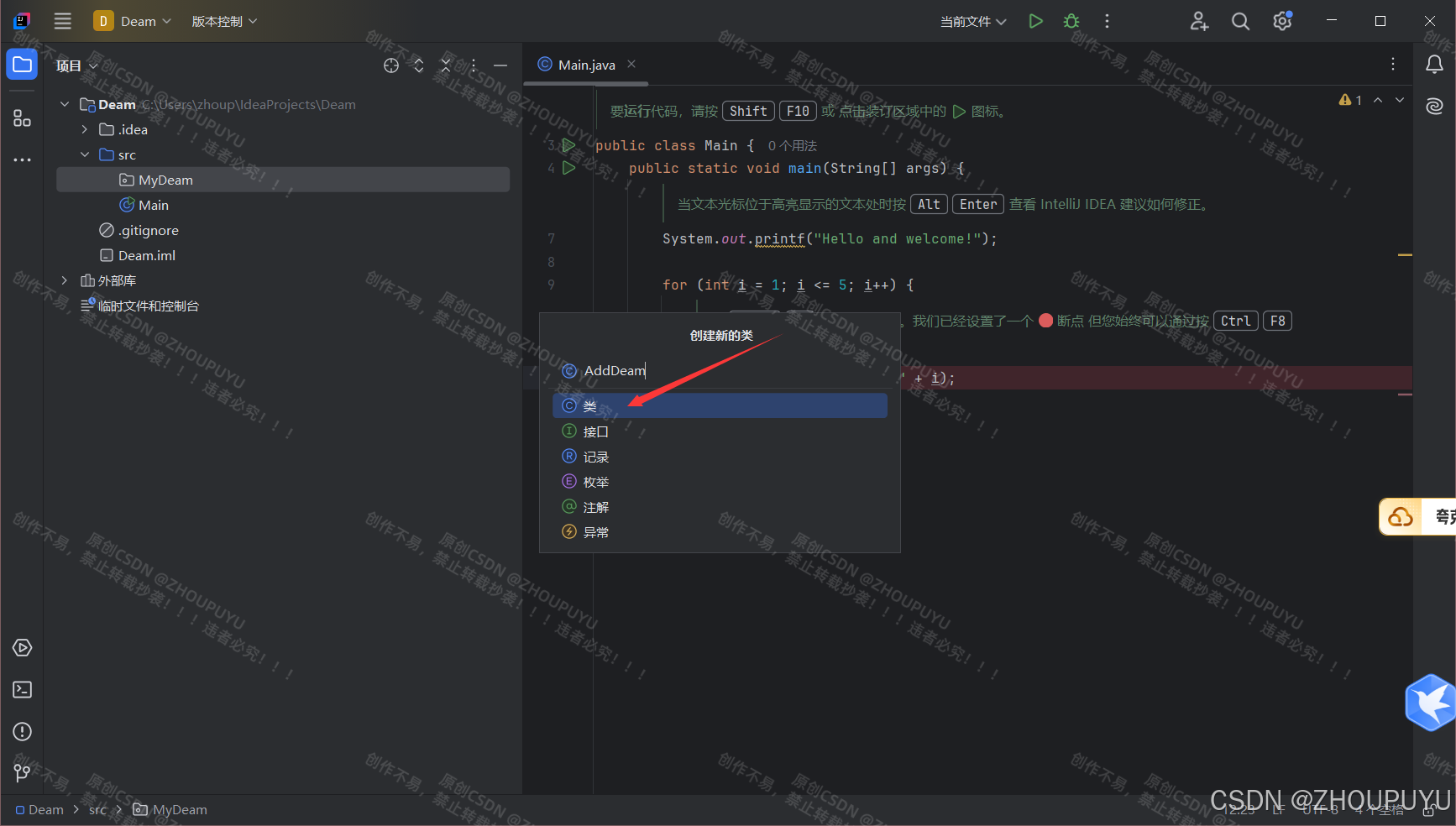Switch to Main.java editor tab
1456x826 pixels.
586,65
